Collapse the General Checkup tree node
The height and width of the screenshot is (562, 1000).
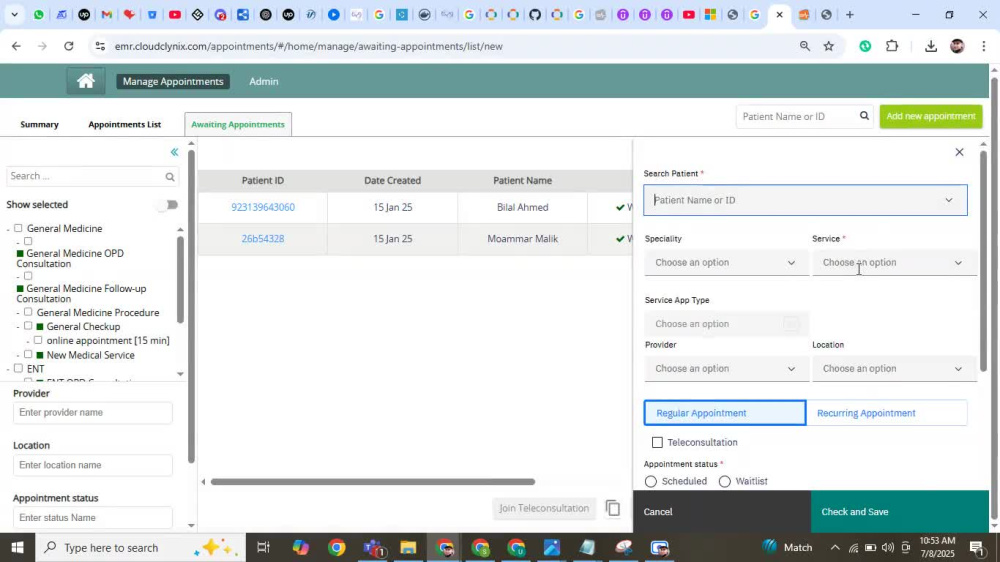[x=18, y=327]
